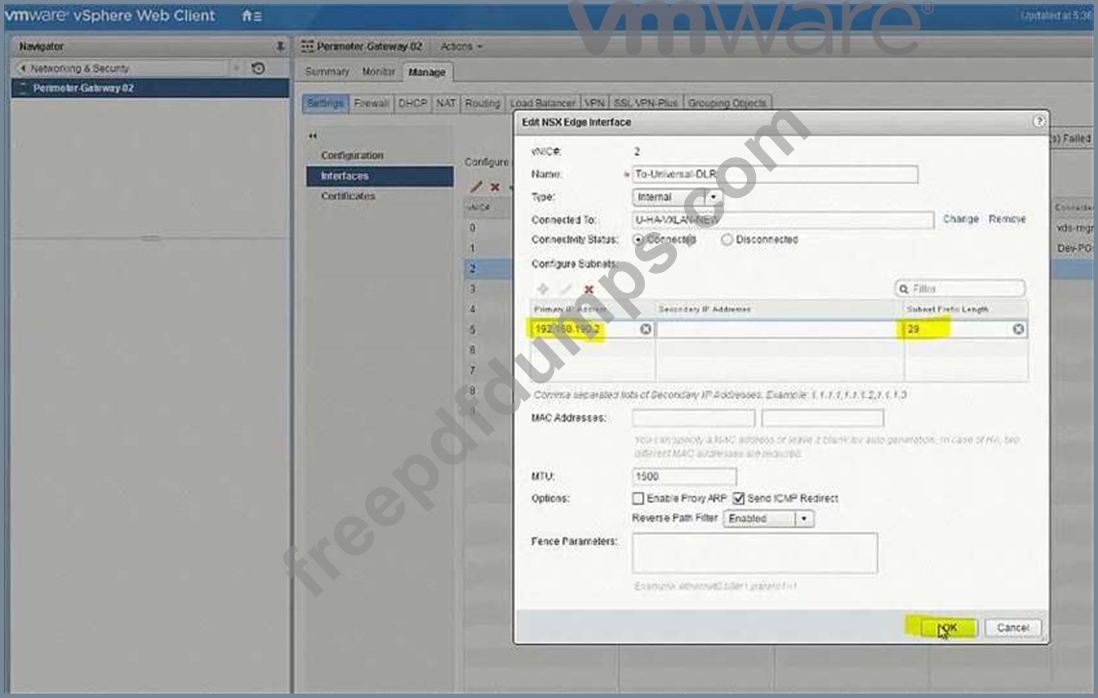Click the first MAC Addresses field
1098x698 pixels.
[x=693, y=418]
